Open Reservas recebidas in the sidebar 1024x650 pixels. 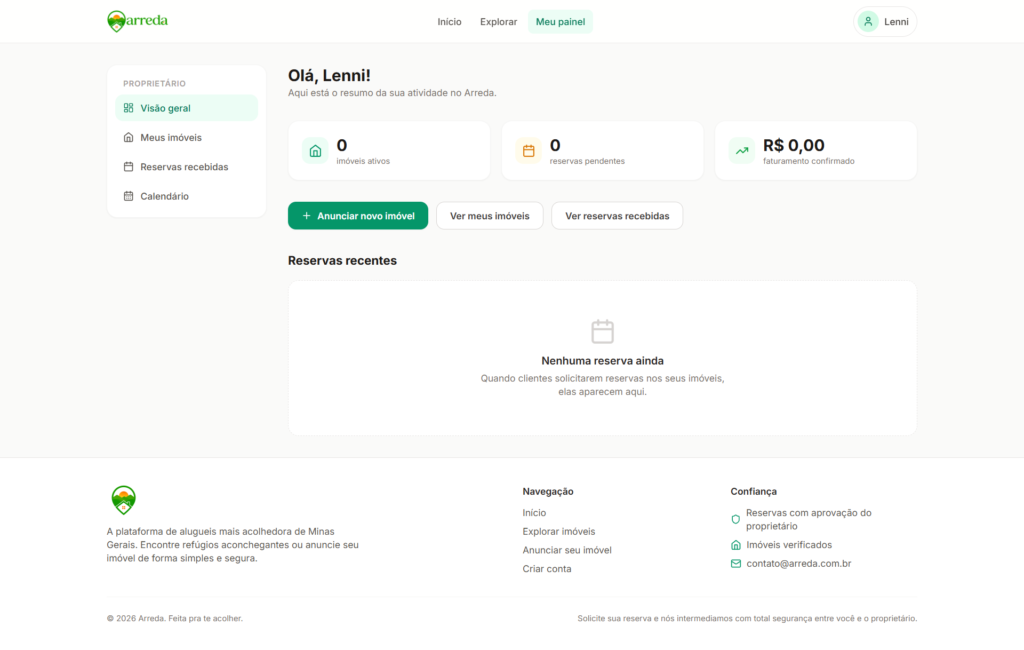tap(187, 167)
